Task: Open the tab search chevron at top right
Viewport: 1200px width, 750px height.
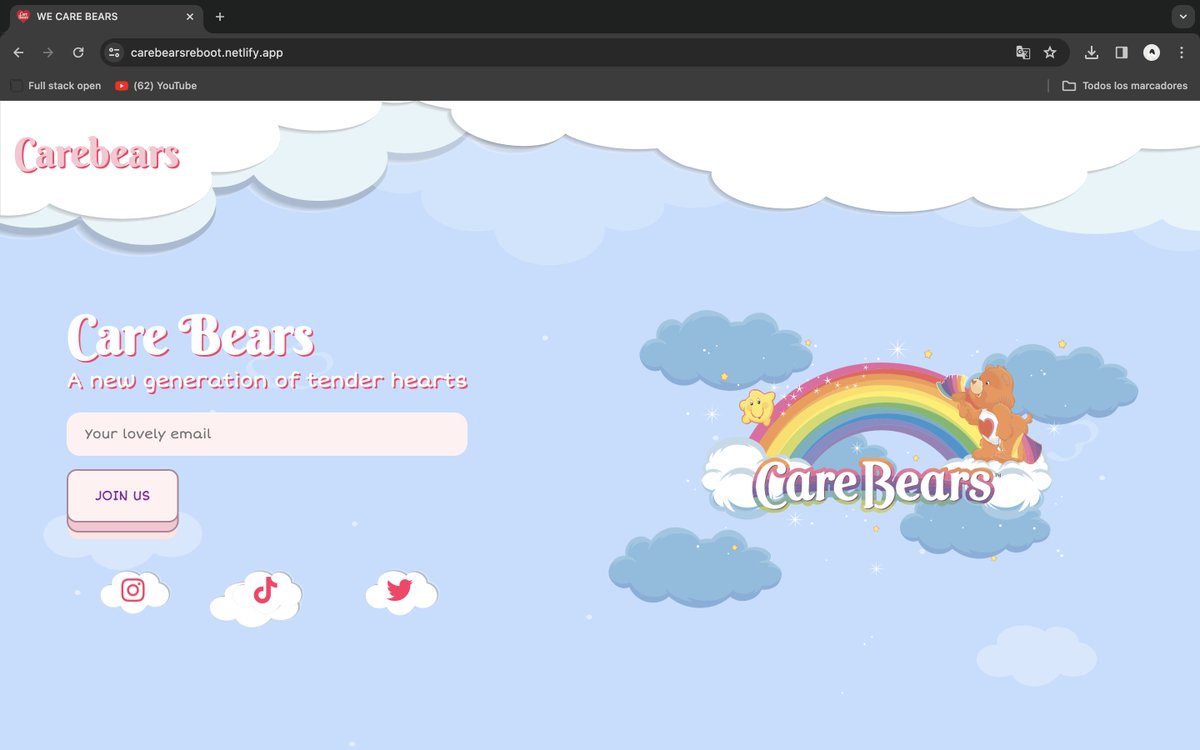Action: 1183,16
